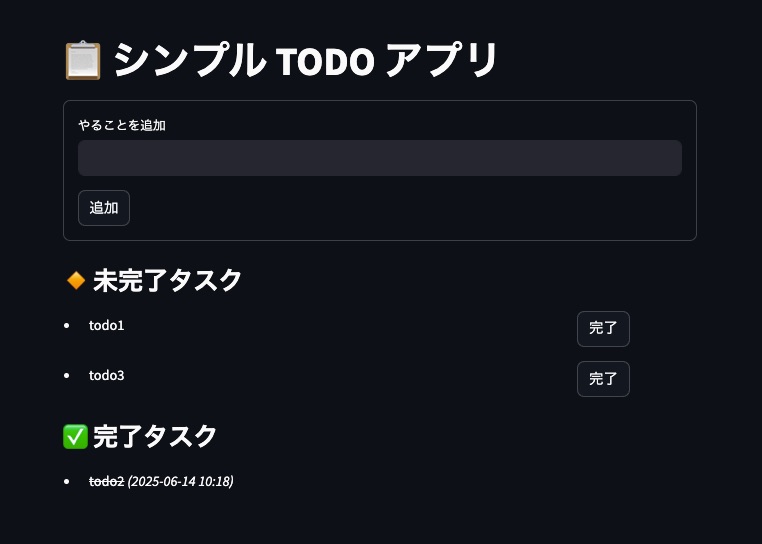The height and width of the screenshot is (544, 762).
Task: Click the word アプリ in the title
Action: [x=441, y=61]
